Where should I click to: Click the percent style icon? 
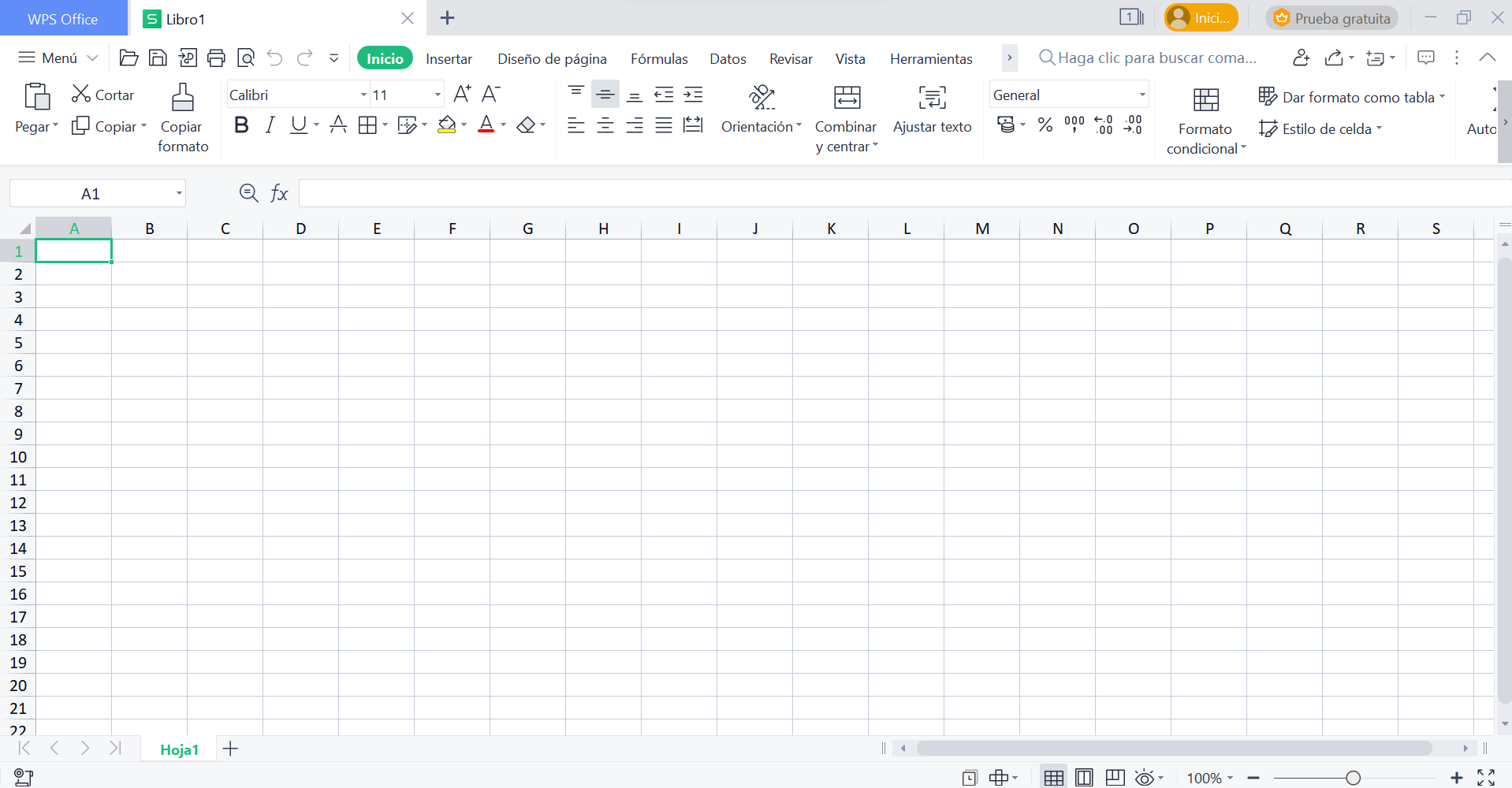pyautogui.click(x=1045, y=125)
